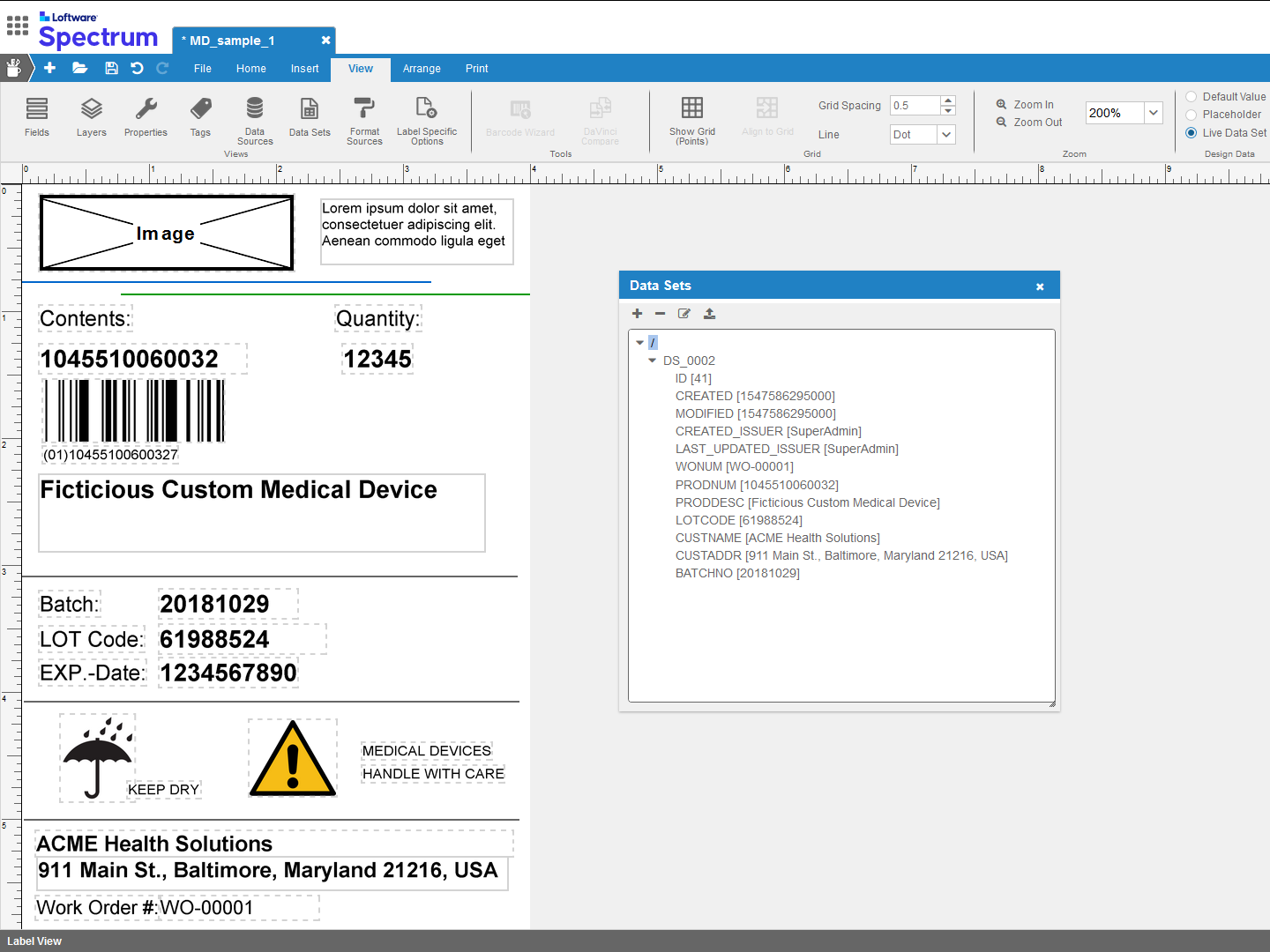Open Label Specific Options
The width and height of the screenshot is (1270, 952).
[427, 121]
